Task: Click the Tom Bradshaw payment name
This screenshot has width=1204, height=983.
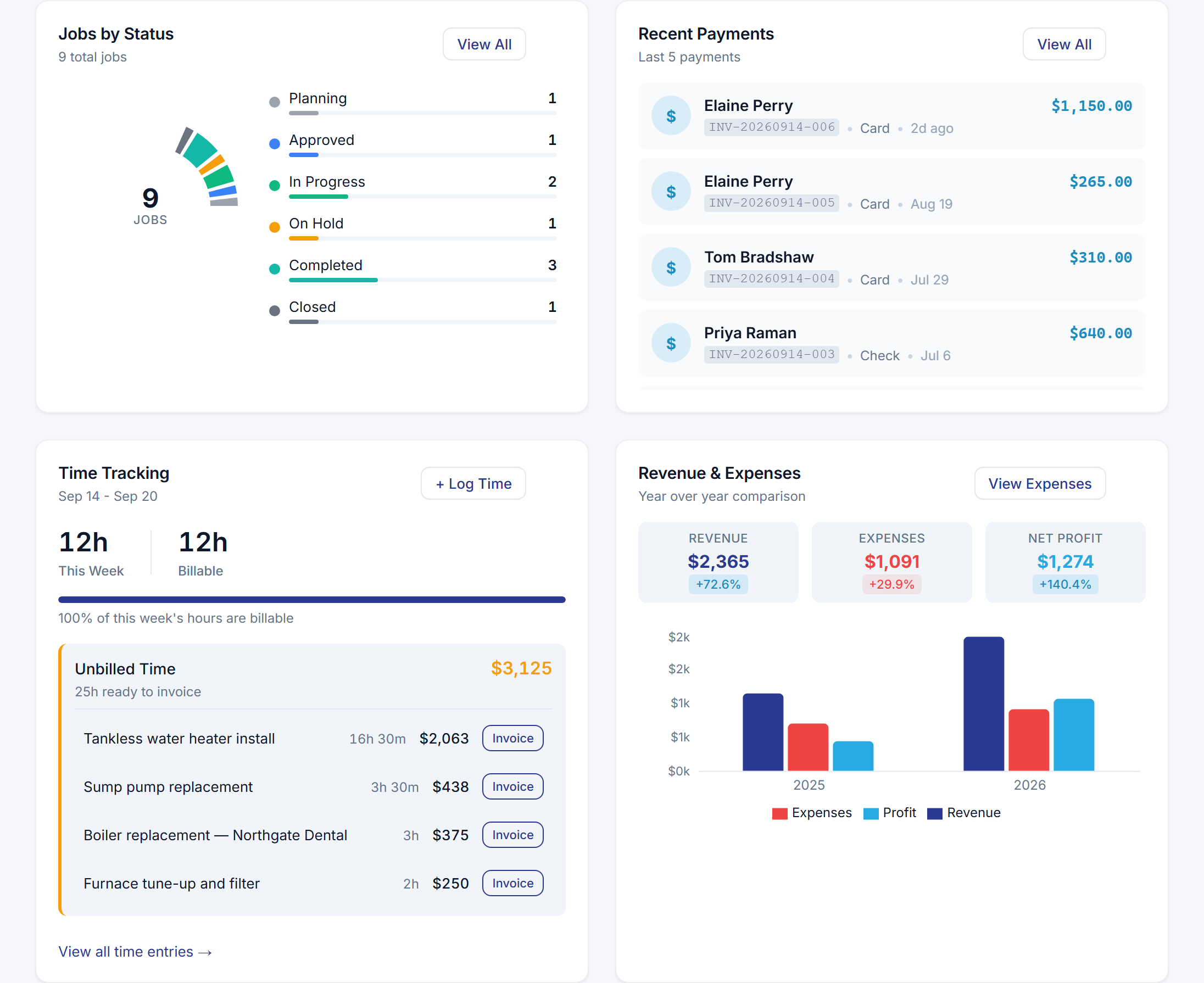Action: pyautogui.click(x=759, y=257)
